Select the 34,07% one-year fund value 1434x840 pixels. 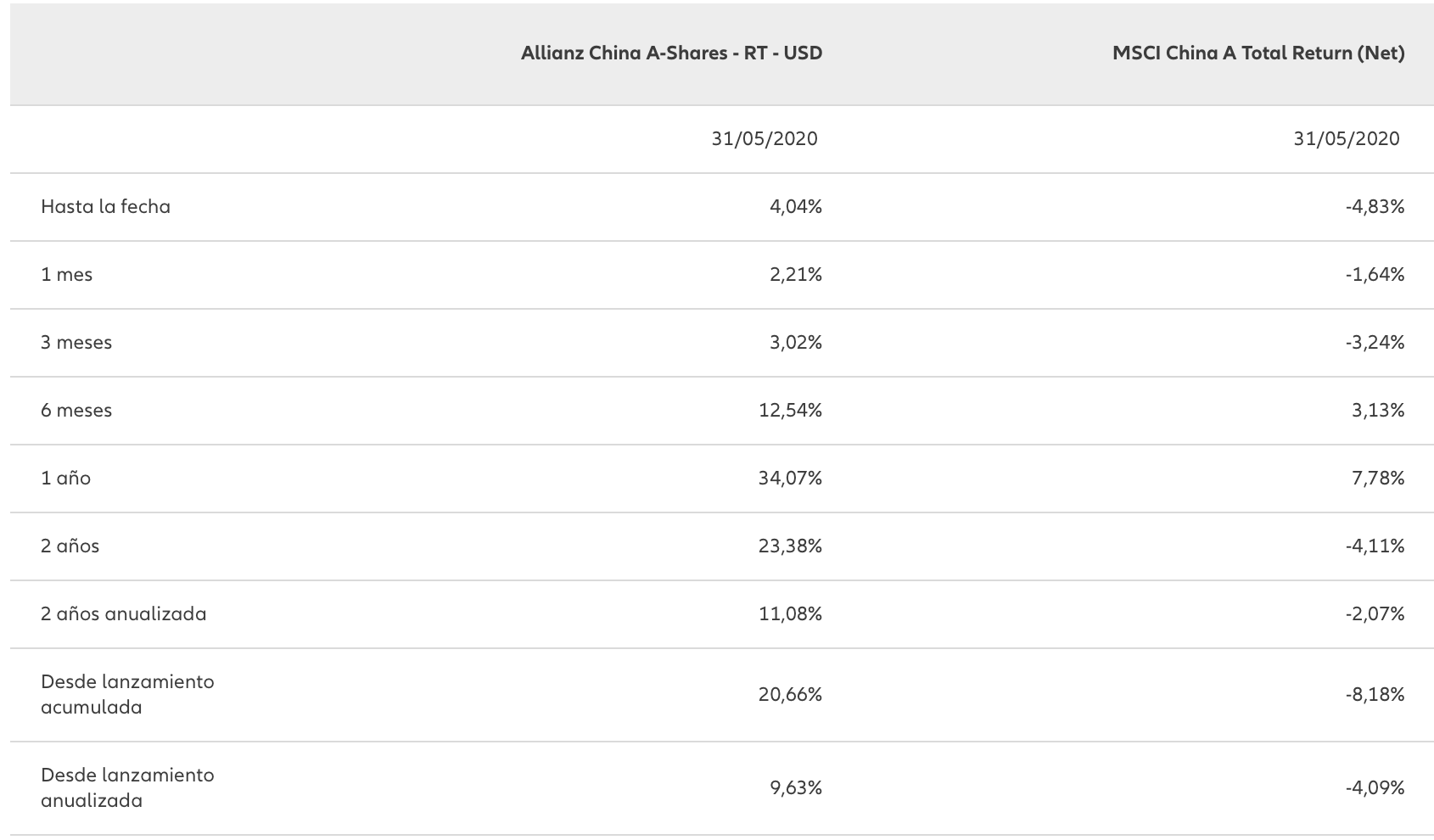pos(790,479)
